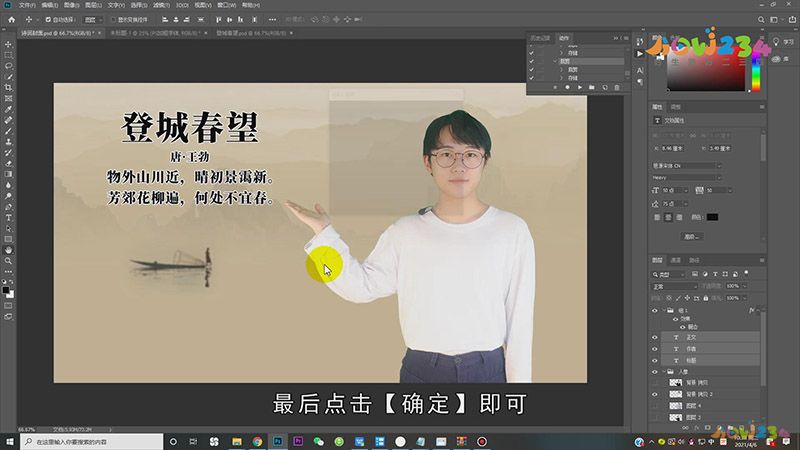Hide the 背景 拷贝 2 layer
This screenshot has width=800, height=450.
pos(655,394)
